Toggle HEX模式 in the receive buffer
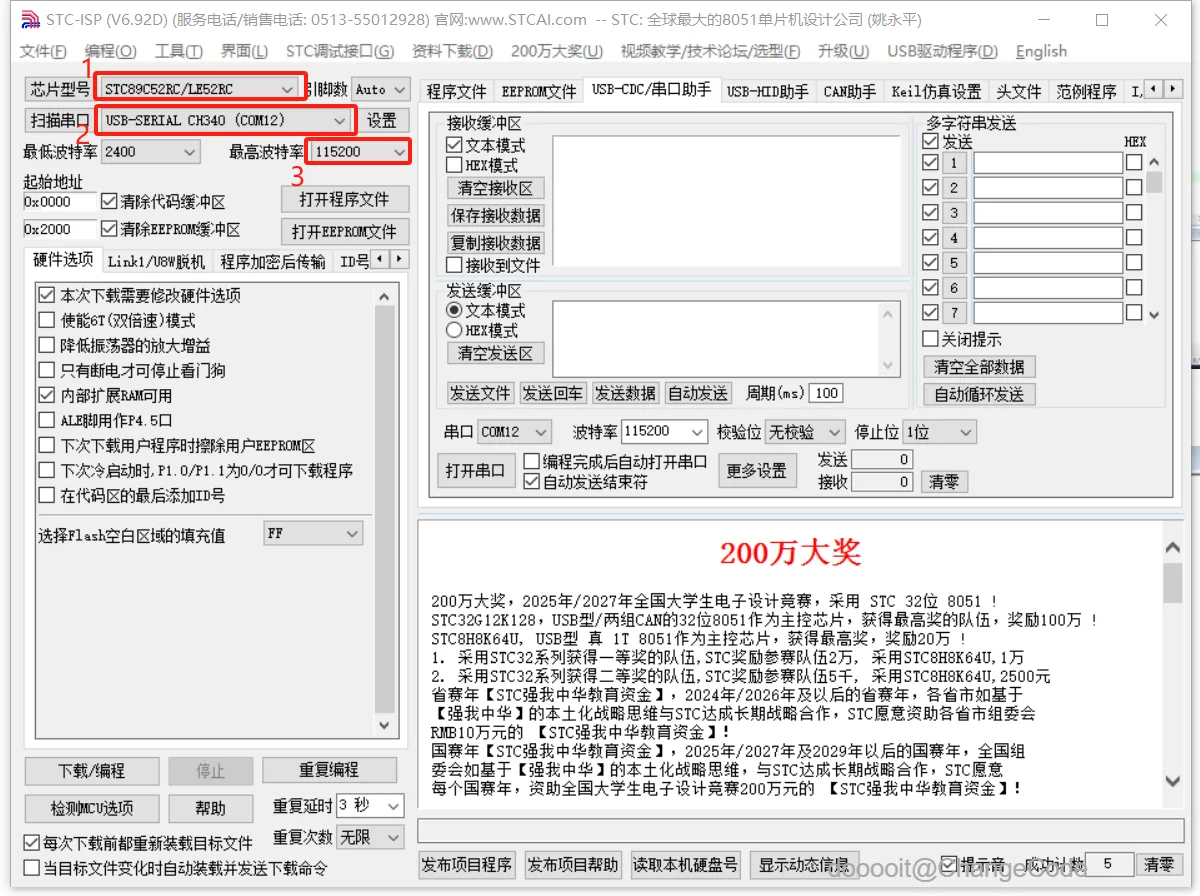 click(x=455, y=166)
